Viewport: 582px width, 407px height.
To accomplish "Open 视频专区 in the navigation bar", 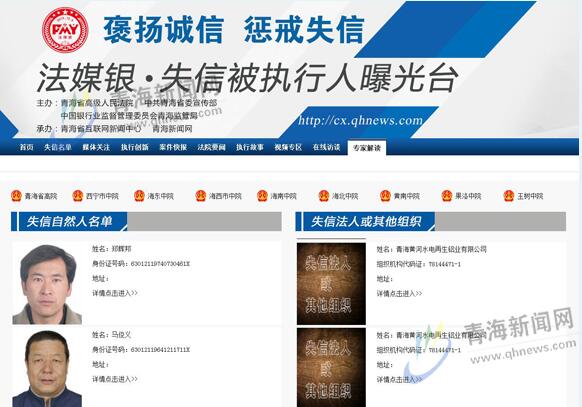I will [x=288, y=147].
